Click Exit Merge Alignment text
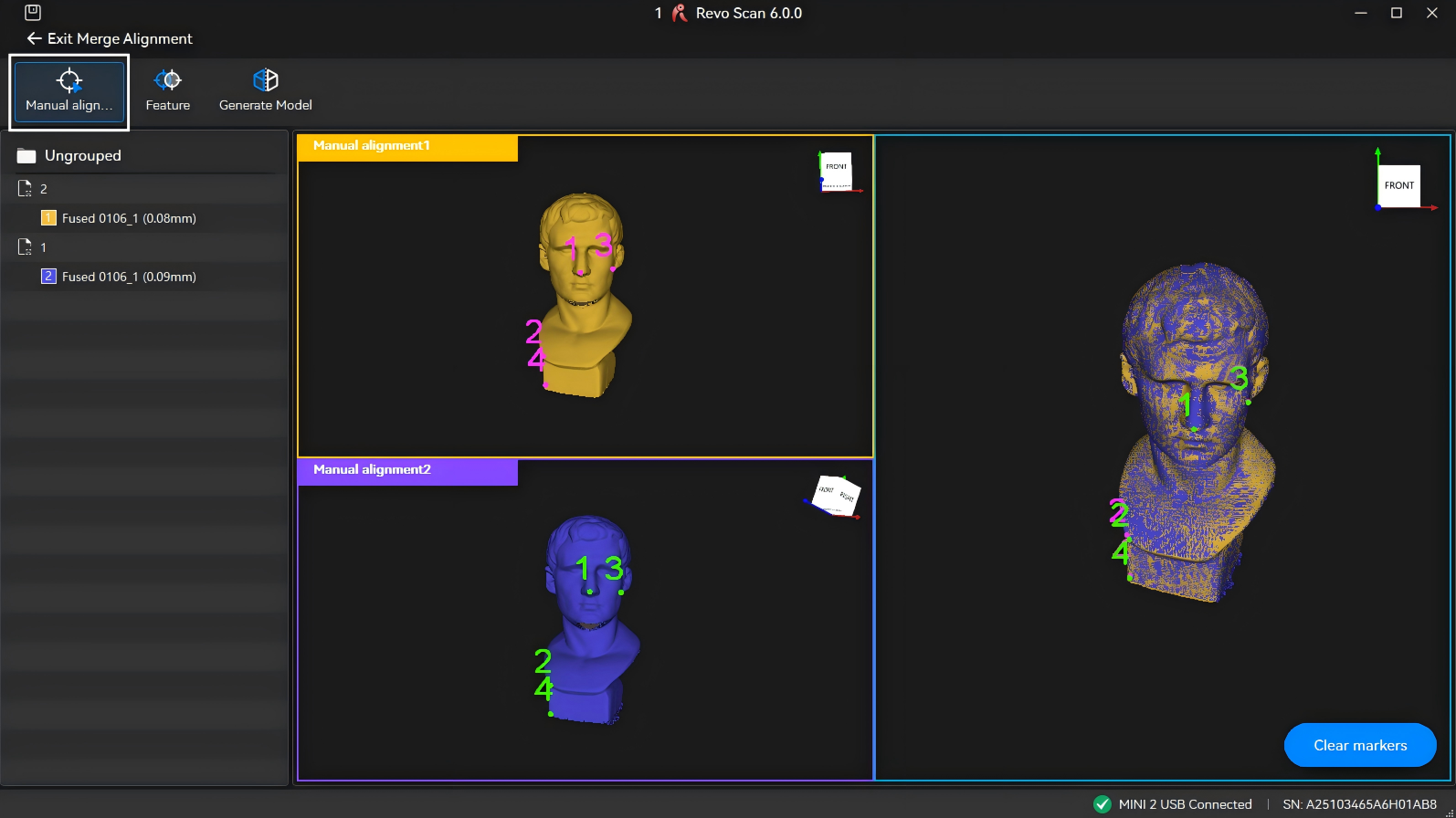1456x818 pixels. click(x=120, y=38)
